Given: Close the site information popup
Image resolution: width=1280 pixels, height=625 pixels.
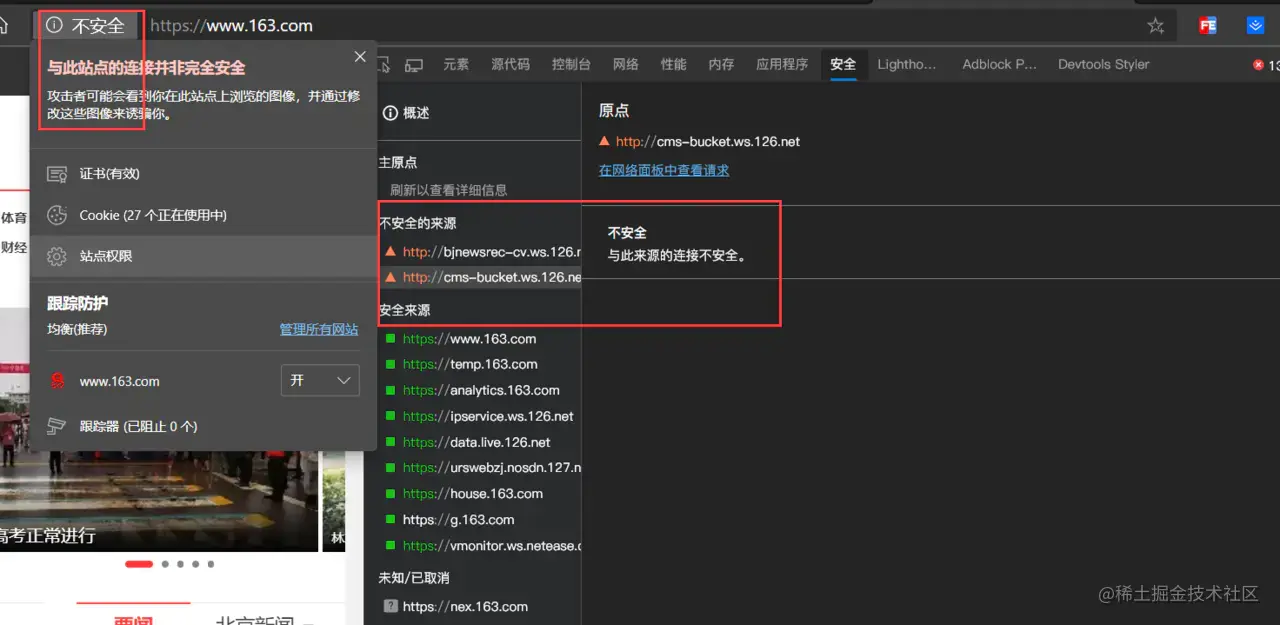Looking at the screenshot, I should (360, 57).
